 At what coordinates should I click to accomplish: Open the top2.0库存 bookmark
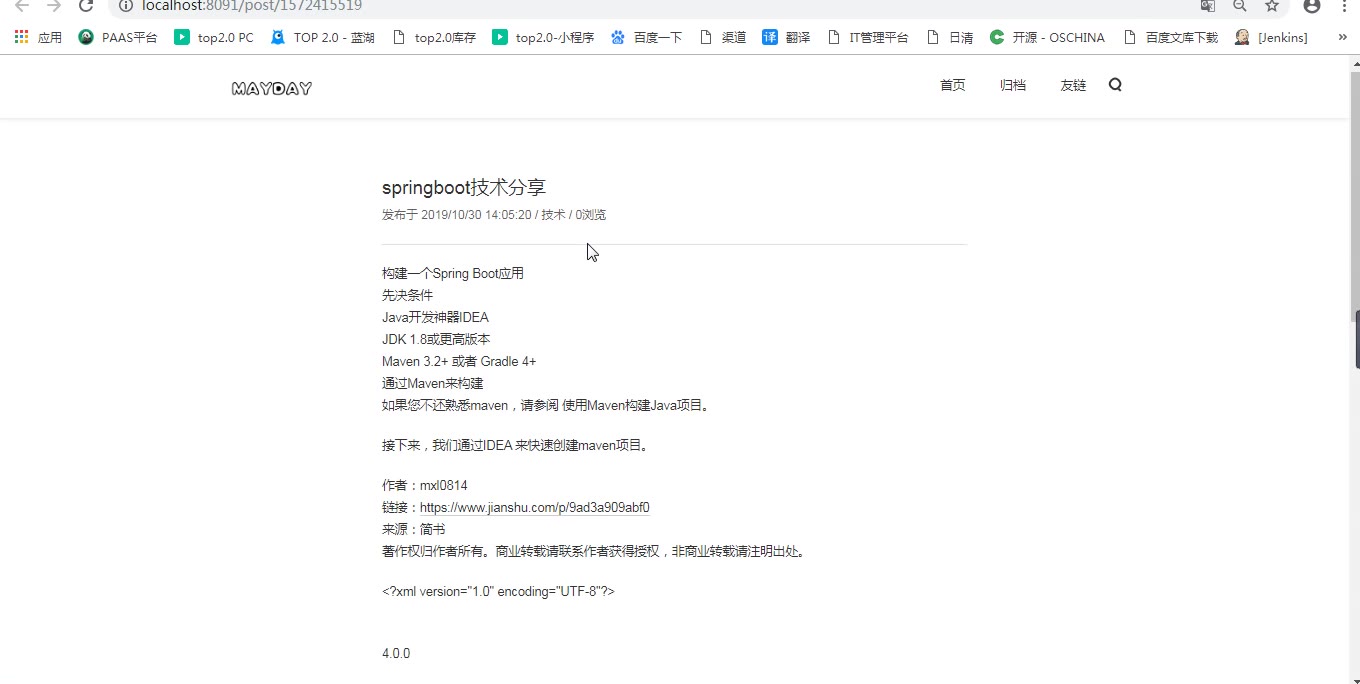pos(434,37)
